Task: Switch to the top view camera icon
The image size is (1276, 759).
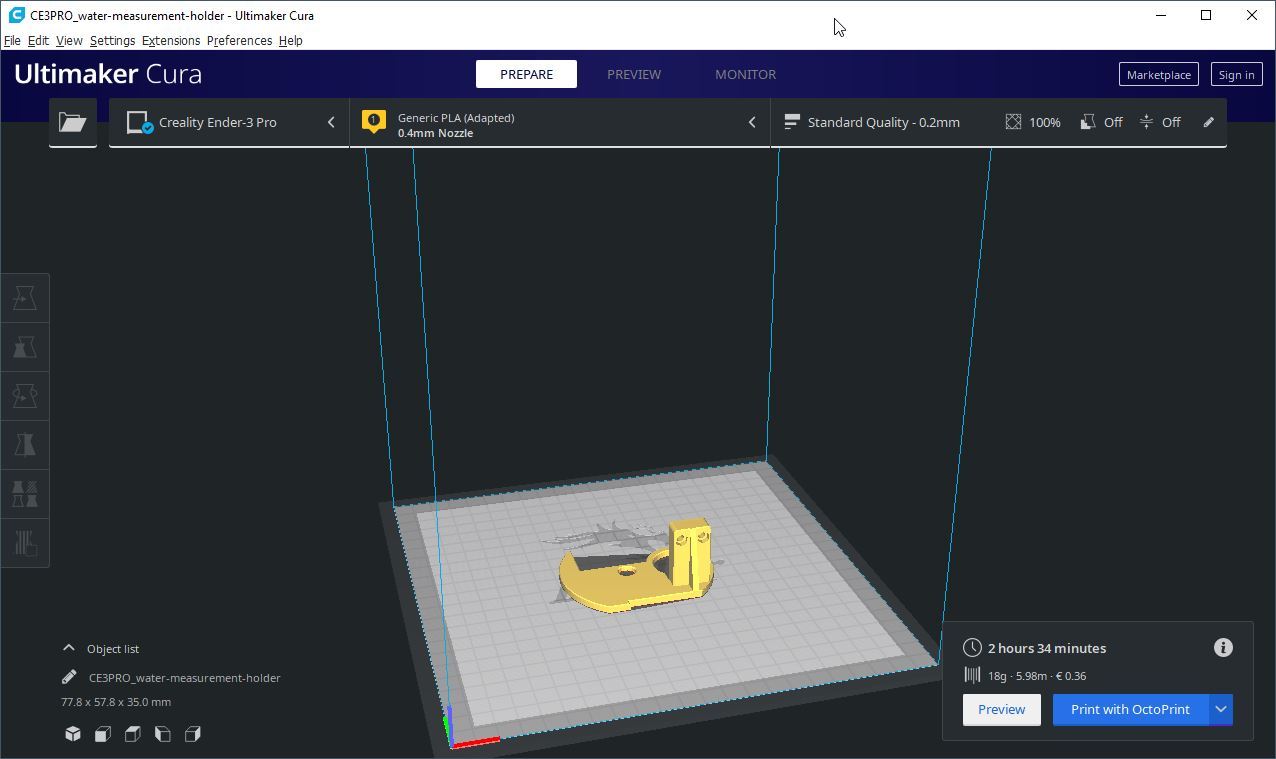Action: [132, 734]
